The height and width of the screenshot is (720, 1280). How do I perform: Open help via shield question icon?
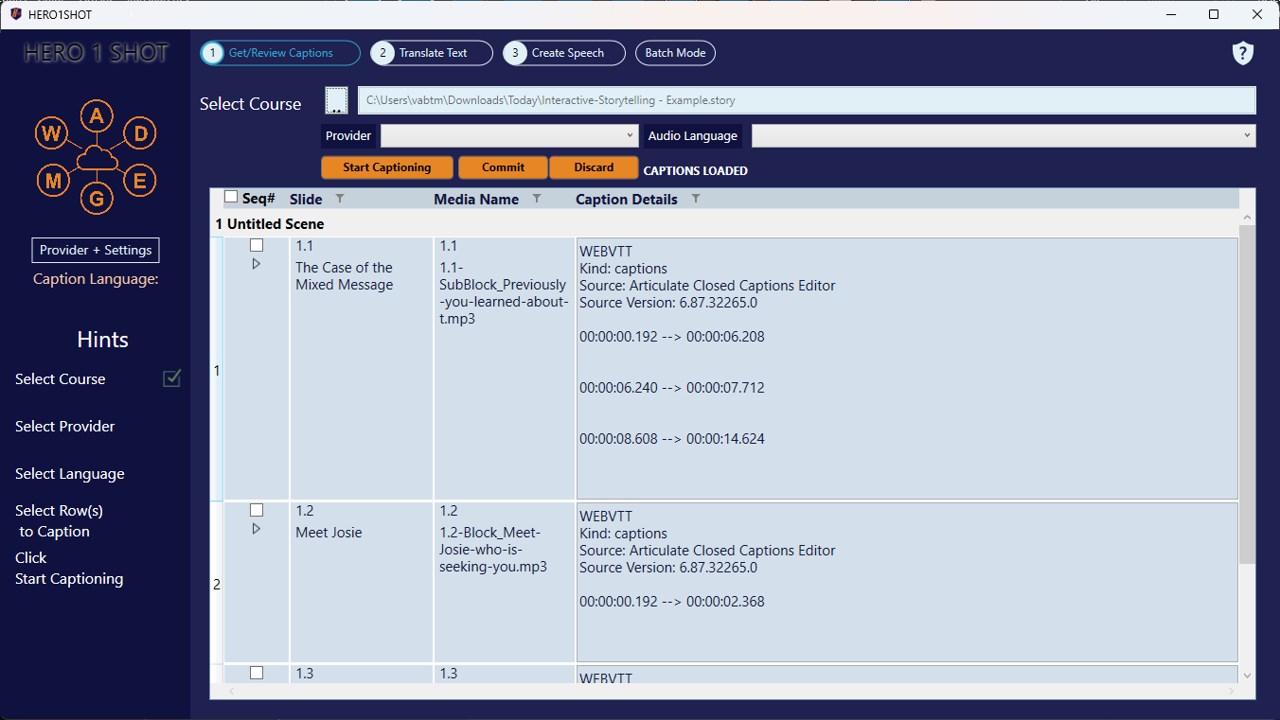tap(1242, 53)
